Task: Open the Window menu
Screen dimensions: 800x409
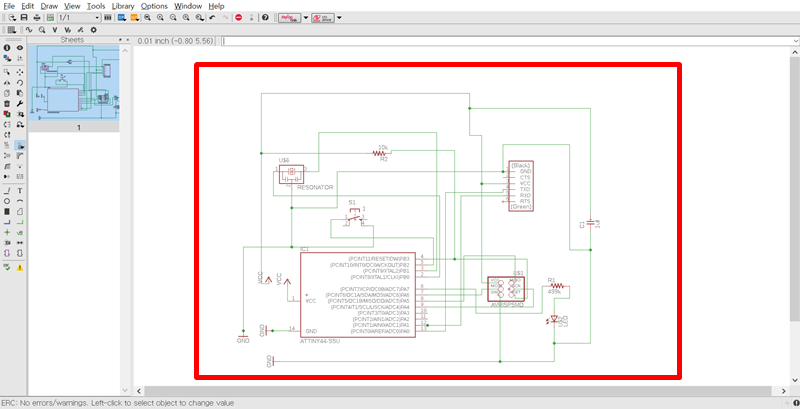Action: coord(188,6)
